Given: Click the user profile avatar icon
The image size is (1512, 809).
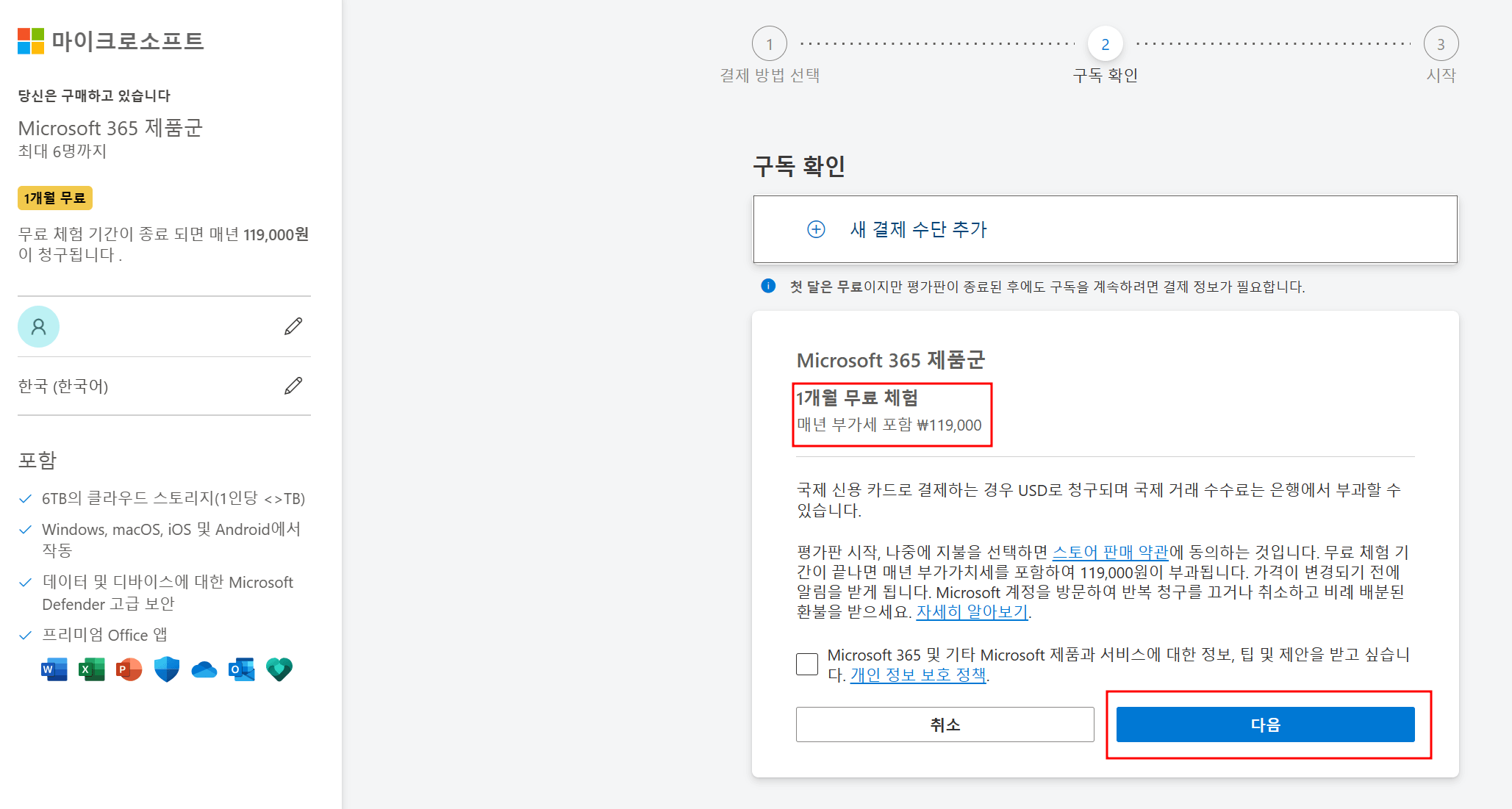Looking at the screenshot, I should [x=38, y=326].
